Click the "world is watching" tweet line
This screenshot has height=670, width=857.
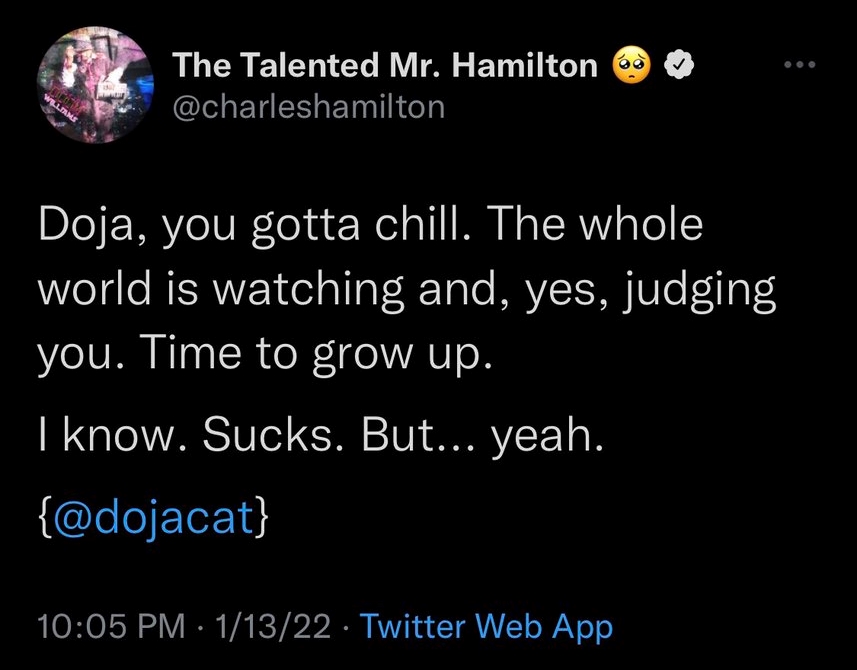point(406,291)
